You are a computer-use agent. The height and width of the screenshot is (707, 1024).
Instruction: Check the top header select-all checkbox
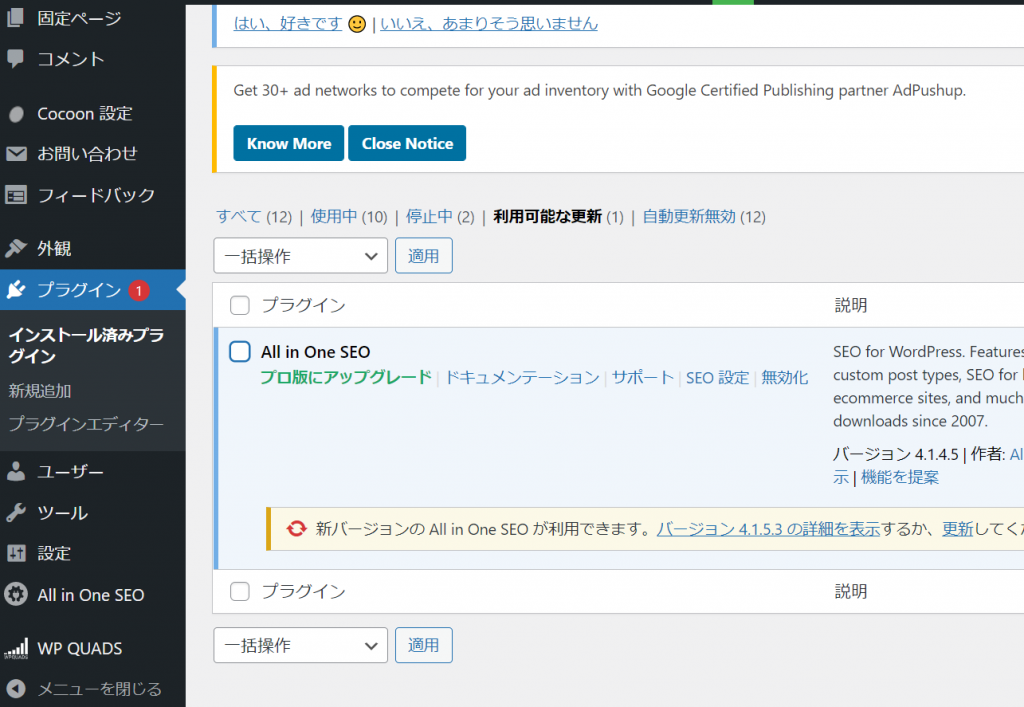(240, 305)
